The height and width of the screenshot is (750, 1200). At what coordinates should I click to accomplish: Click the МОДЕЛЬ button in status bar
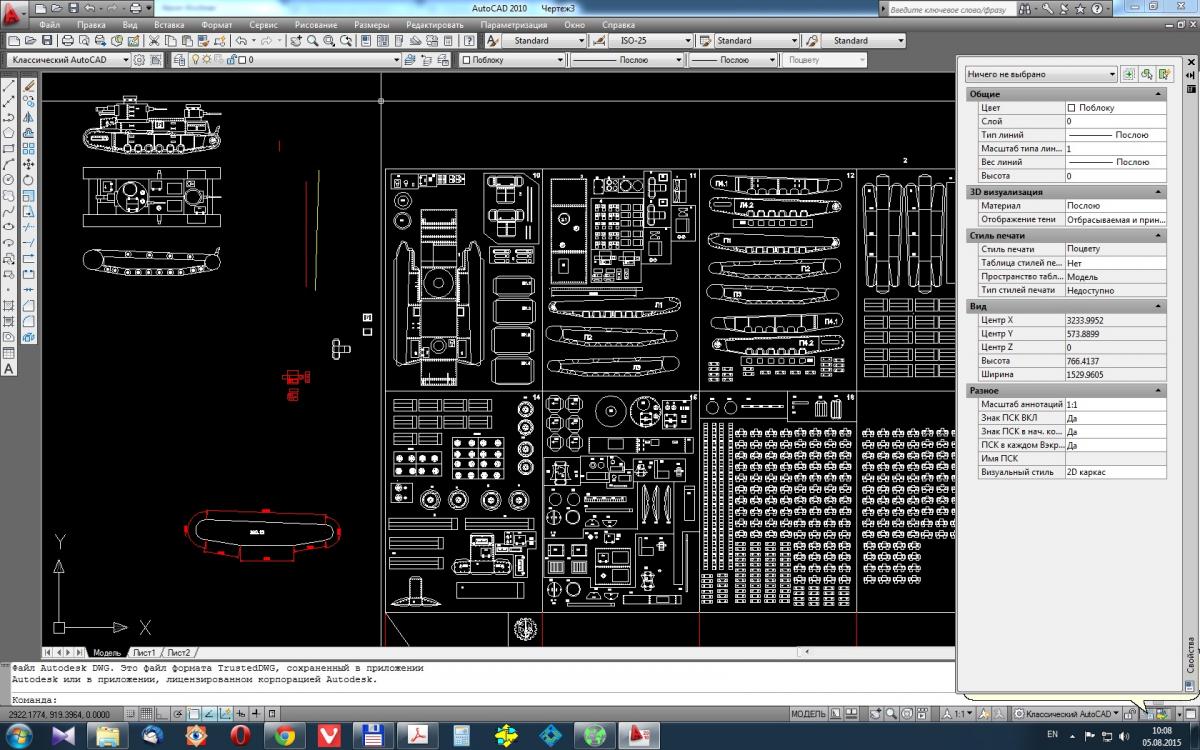(x=808, y=714)
